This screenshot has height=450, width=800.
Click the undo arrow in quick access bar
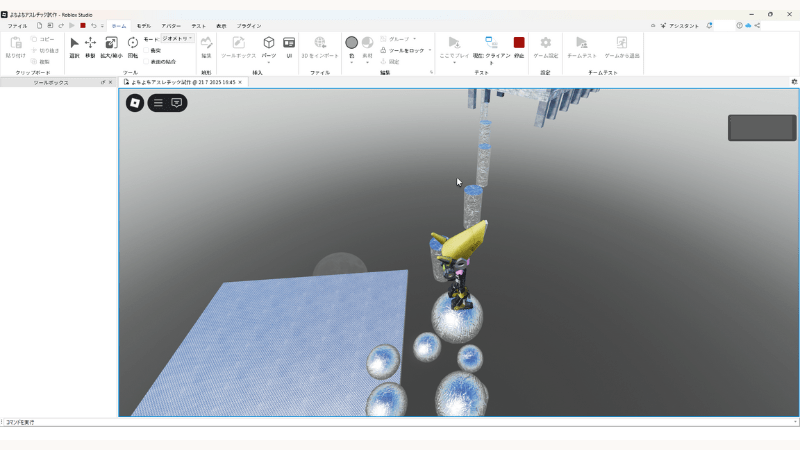[x=93, y=26]
